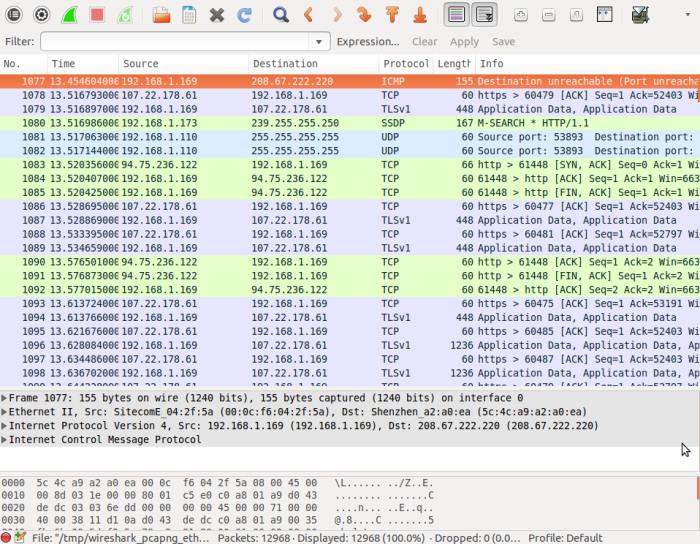Open the capture interfaces list icon
The image size is (700, 544).
14,15
